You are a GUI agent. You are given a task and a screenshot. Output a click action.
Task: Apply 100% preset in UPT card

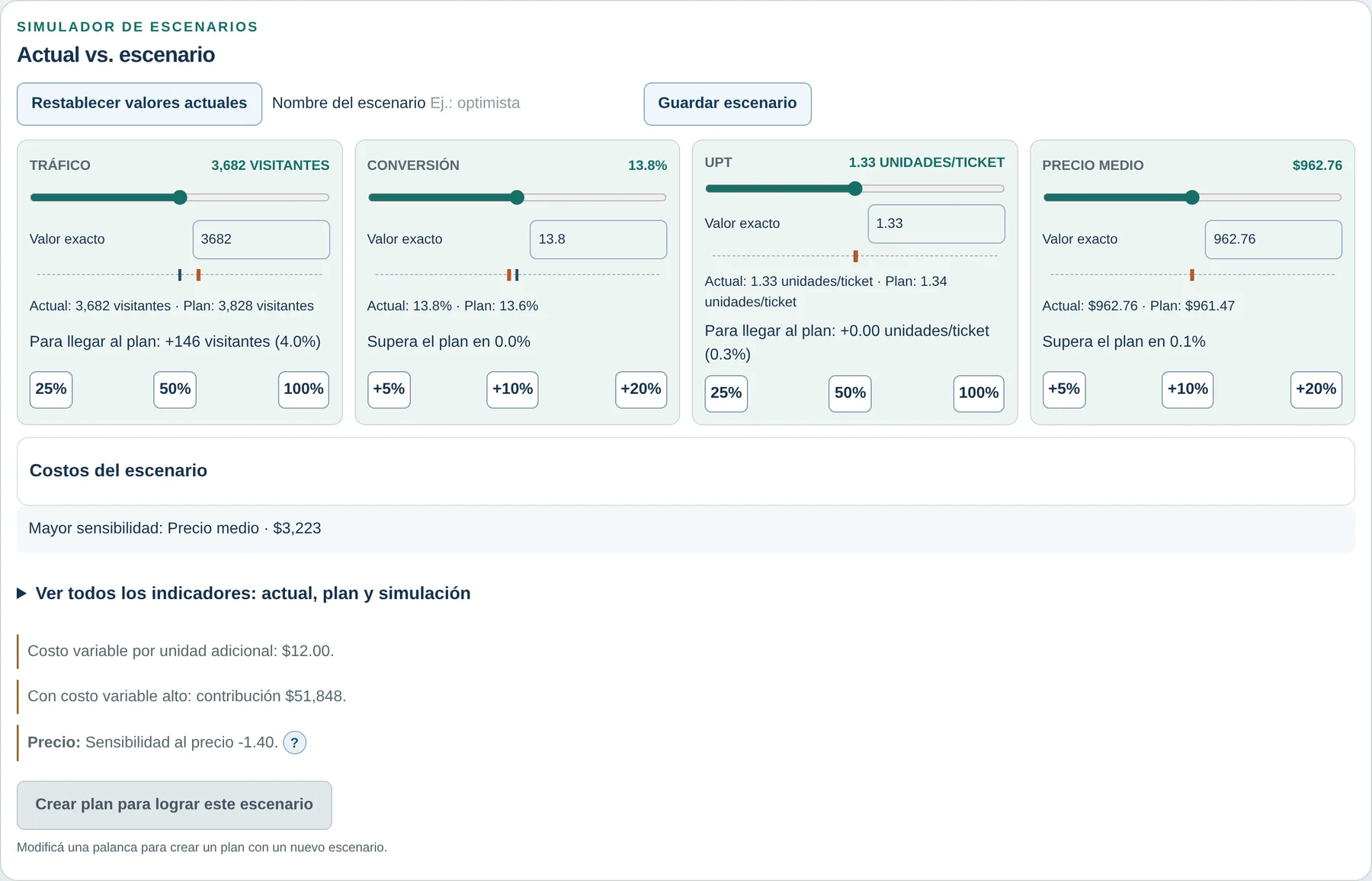coord(979,393)
